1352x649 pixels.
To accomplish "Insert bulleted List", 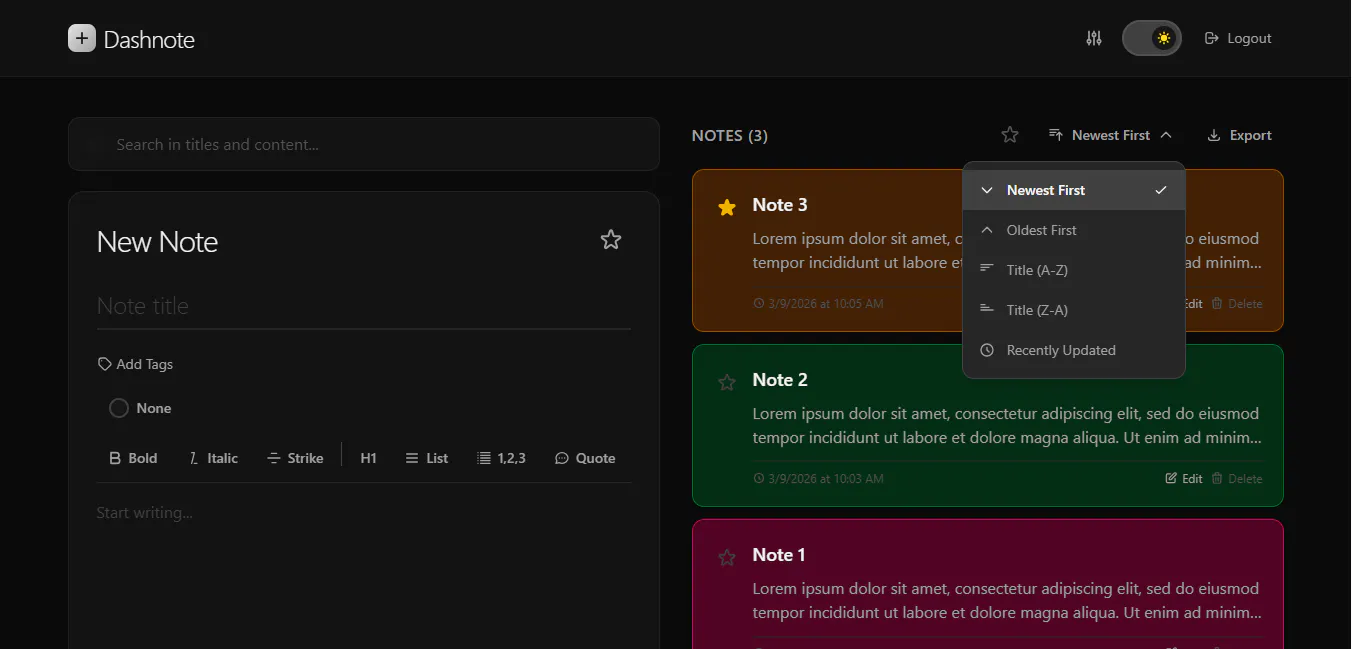I will [427, 458].
